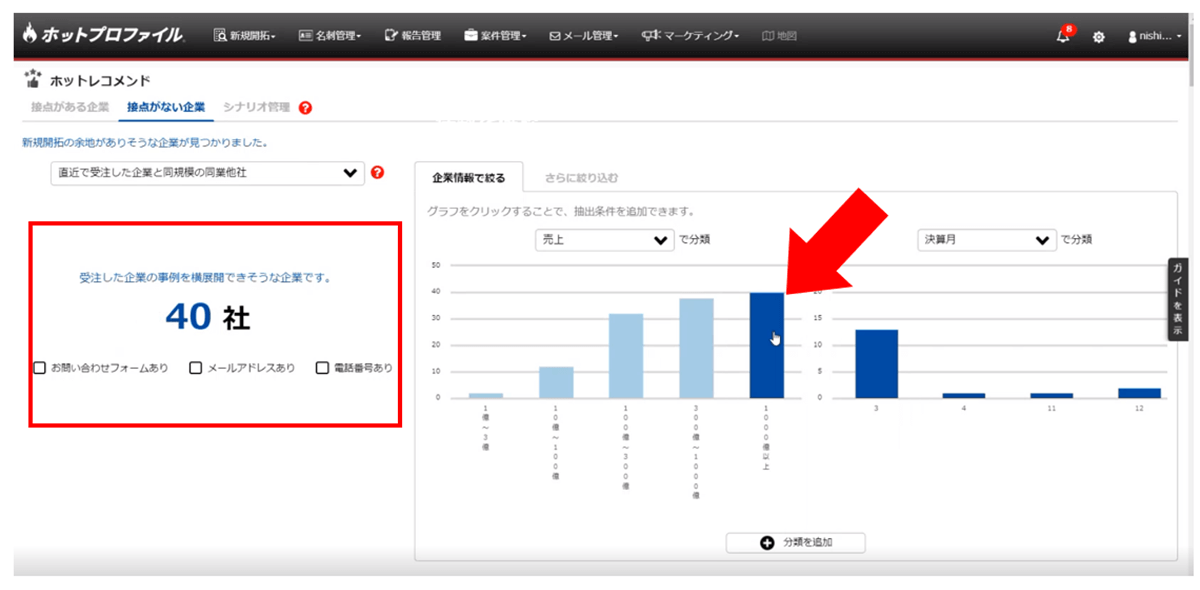Click the notification bell icon

click(1062, 36)
